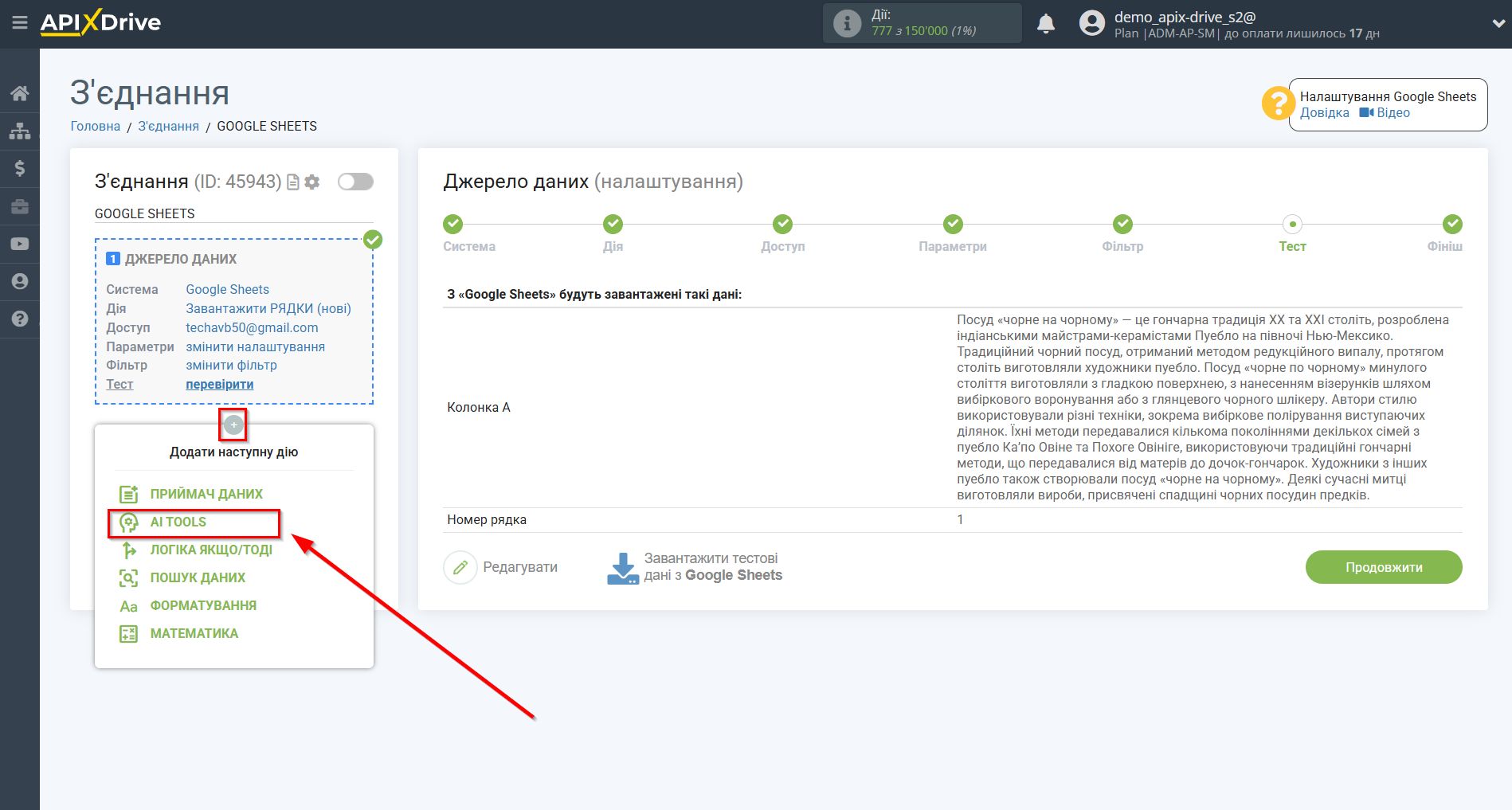Click перевірити test link

[x=220, y=384]
